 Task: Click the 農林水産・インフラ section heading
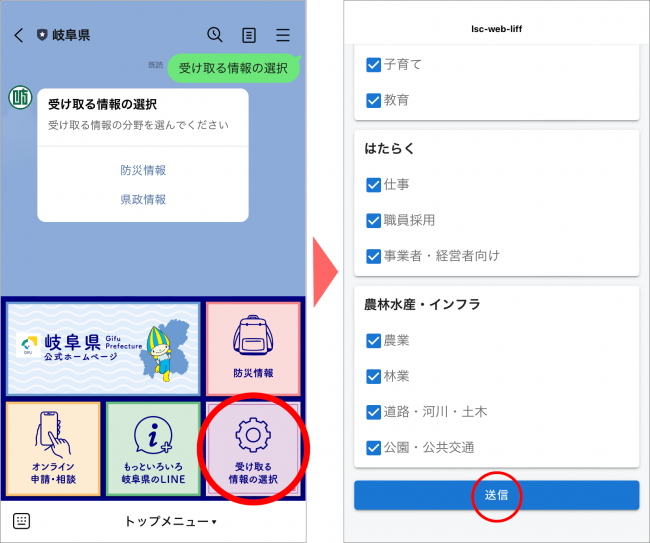(422, 304)
